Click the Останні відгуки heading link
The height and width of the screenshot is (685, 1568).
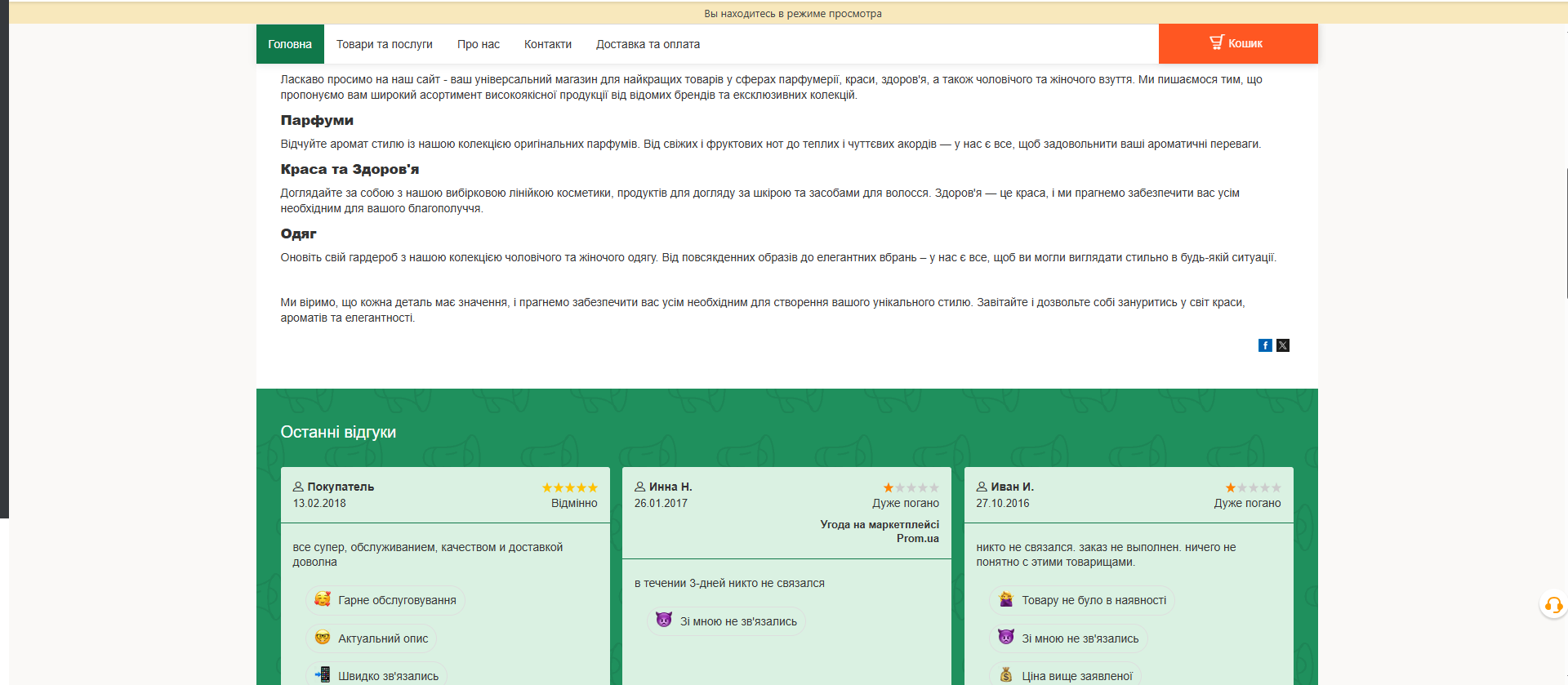click(x=338, y=432)
